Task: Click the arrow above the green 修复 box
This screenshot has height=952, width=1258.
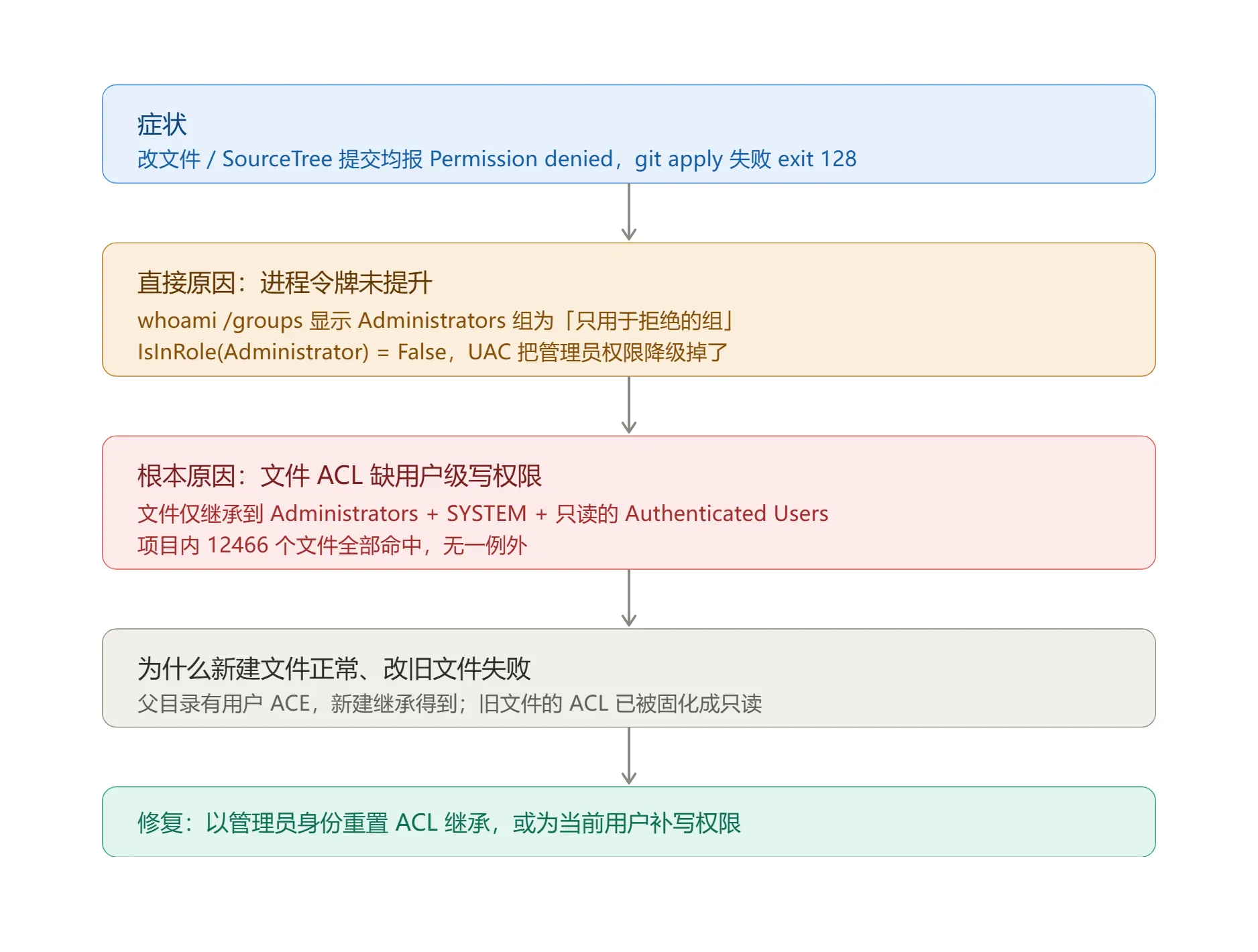Action: 628,756
